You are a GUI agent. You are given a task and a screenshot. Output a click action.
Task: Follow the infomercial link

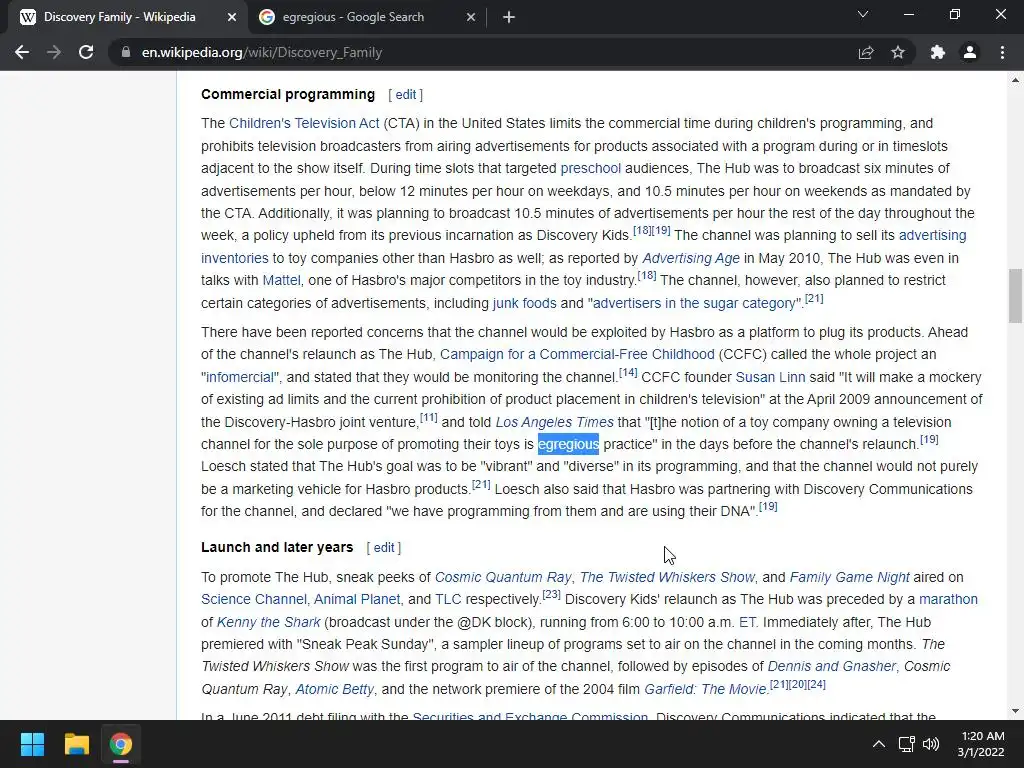(x=240, y=377)
